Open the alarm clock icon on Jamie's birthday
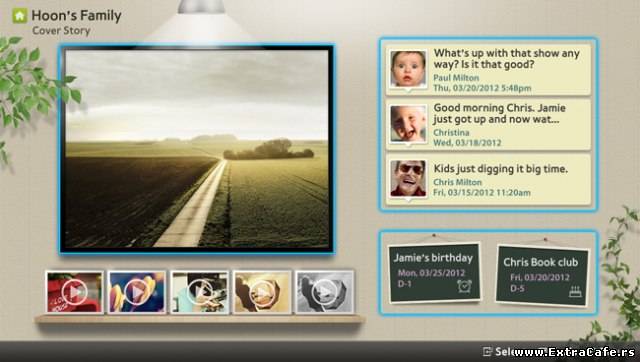 click(464, 286)
